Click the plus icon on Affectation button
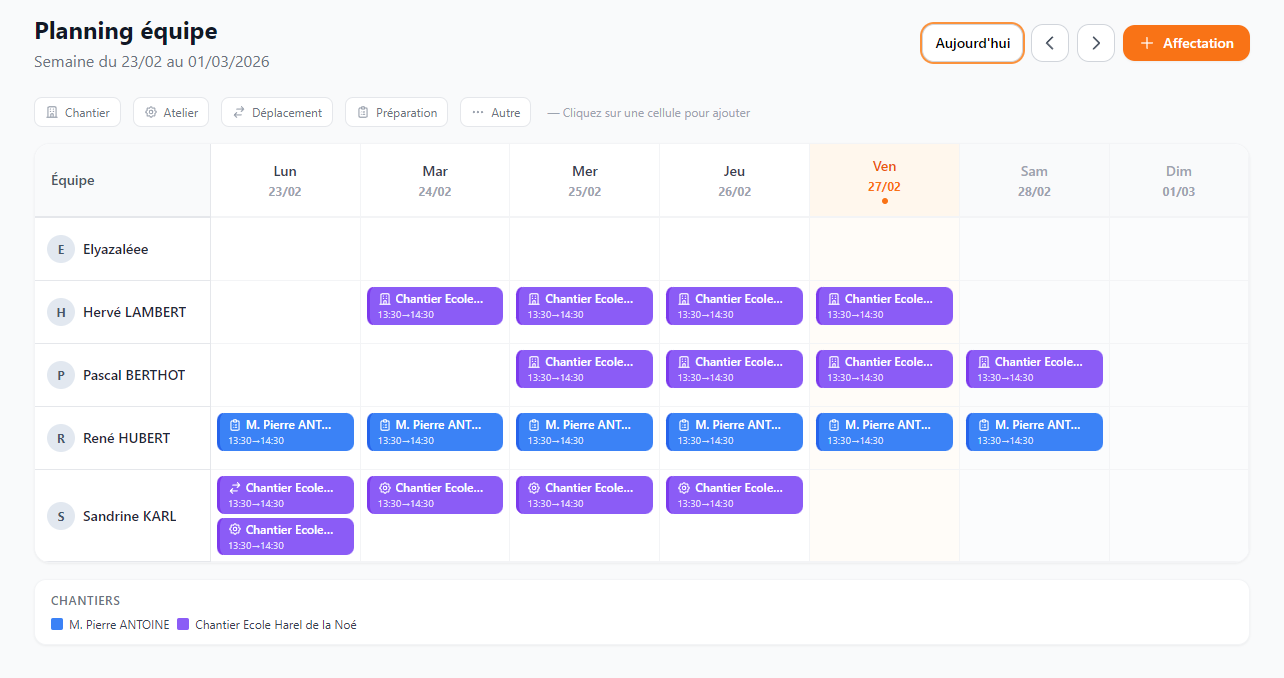 click(x=1147, y=43)
